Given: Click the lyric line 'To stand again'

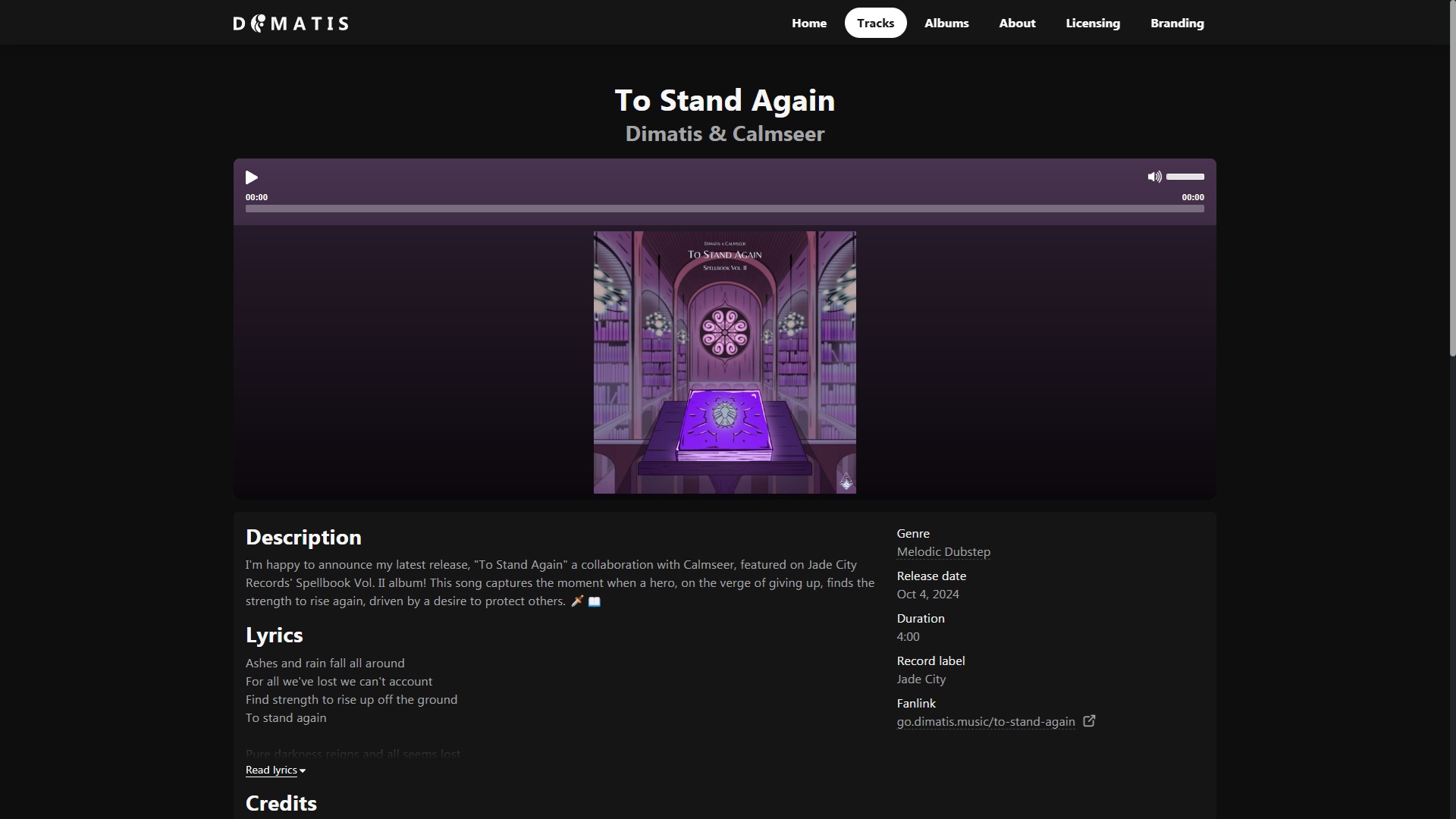Looking at the screenshot, I should pyautogui.click(x=286, y=718).
